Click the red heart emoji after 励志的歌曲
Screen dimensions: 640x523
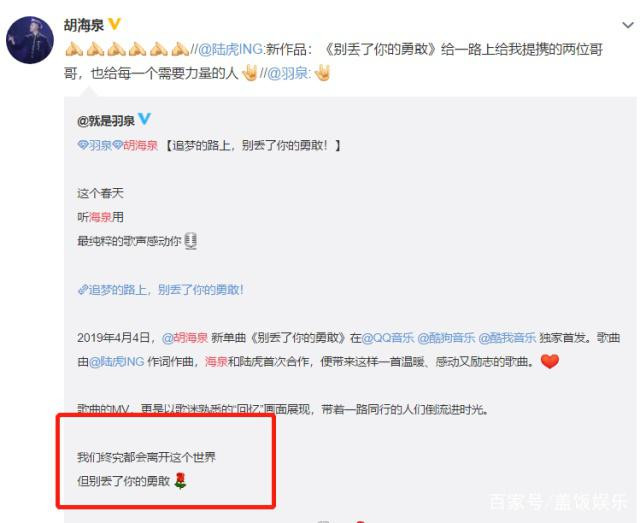pyautogui.click(x=549, y=361)
